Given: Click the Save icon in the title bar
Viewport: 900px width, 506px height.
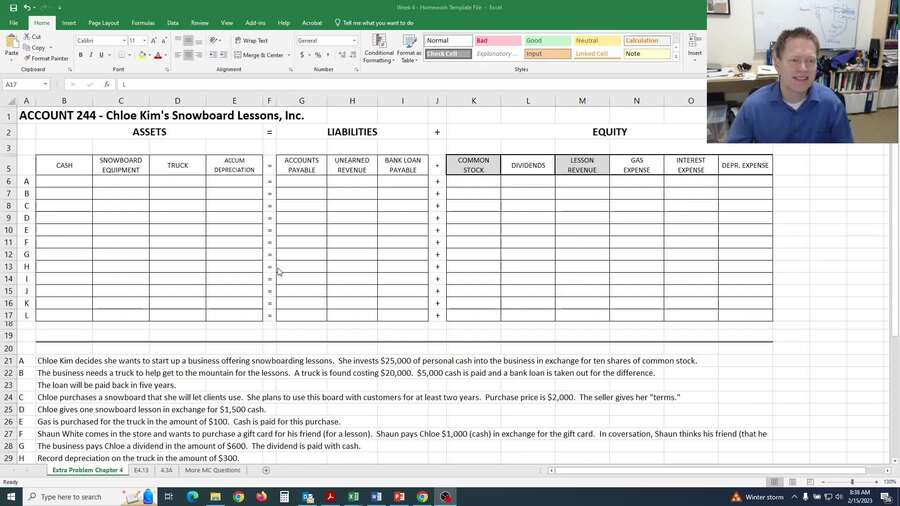Looking at the screenshot, I should 12,7.
